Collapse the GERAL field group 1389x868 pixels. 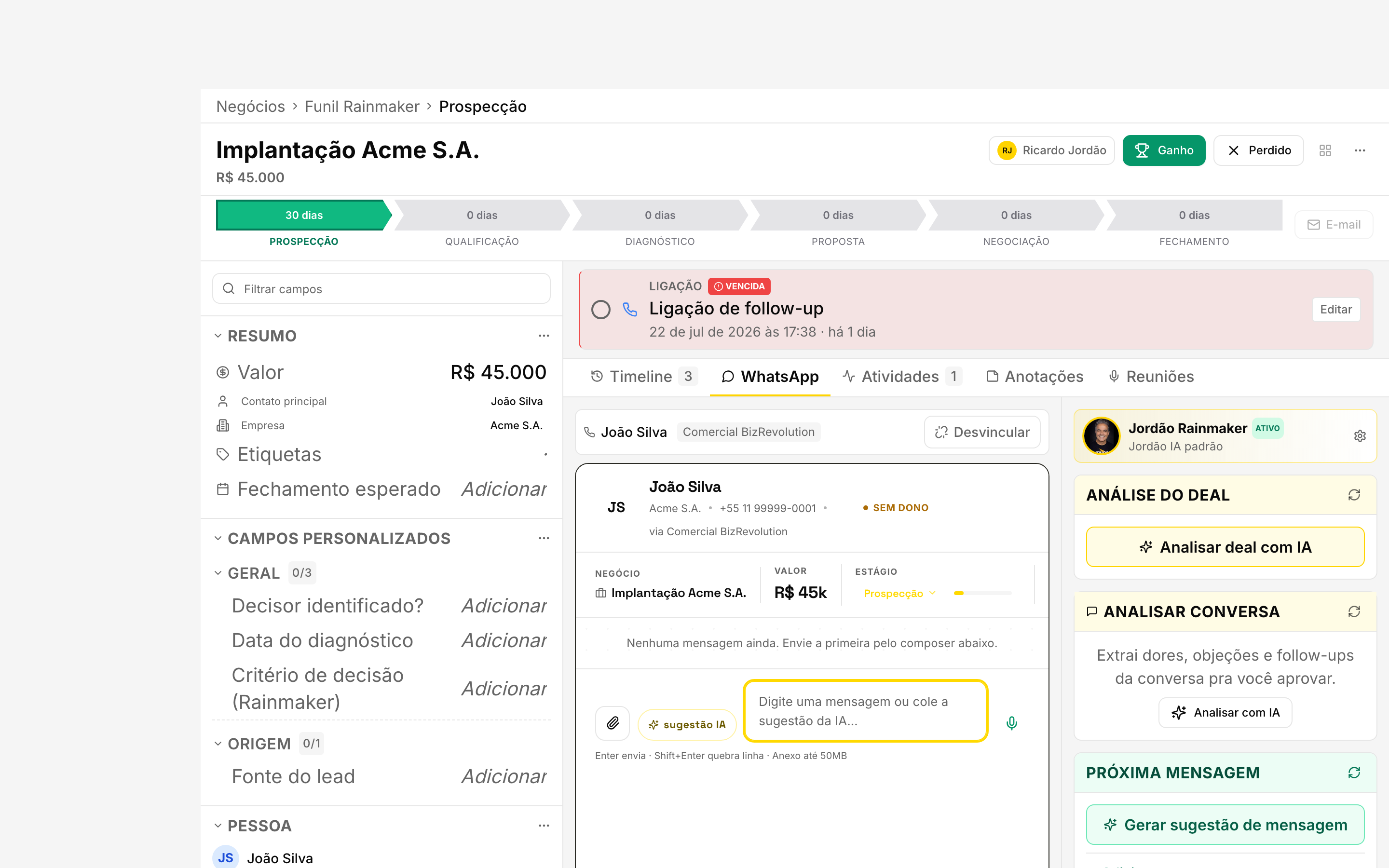[218, 573]
